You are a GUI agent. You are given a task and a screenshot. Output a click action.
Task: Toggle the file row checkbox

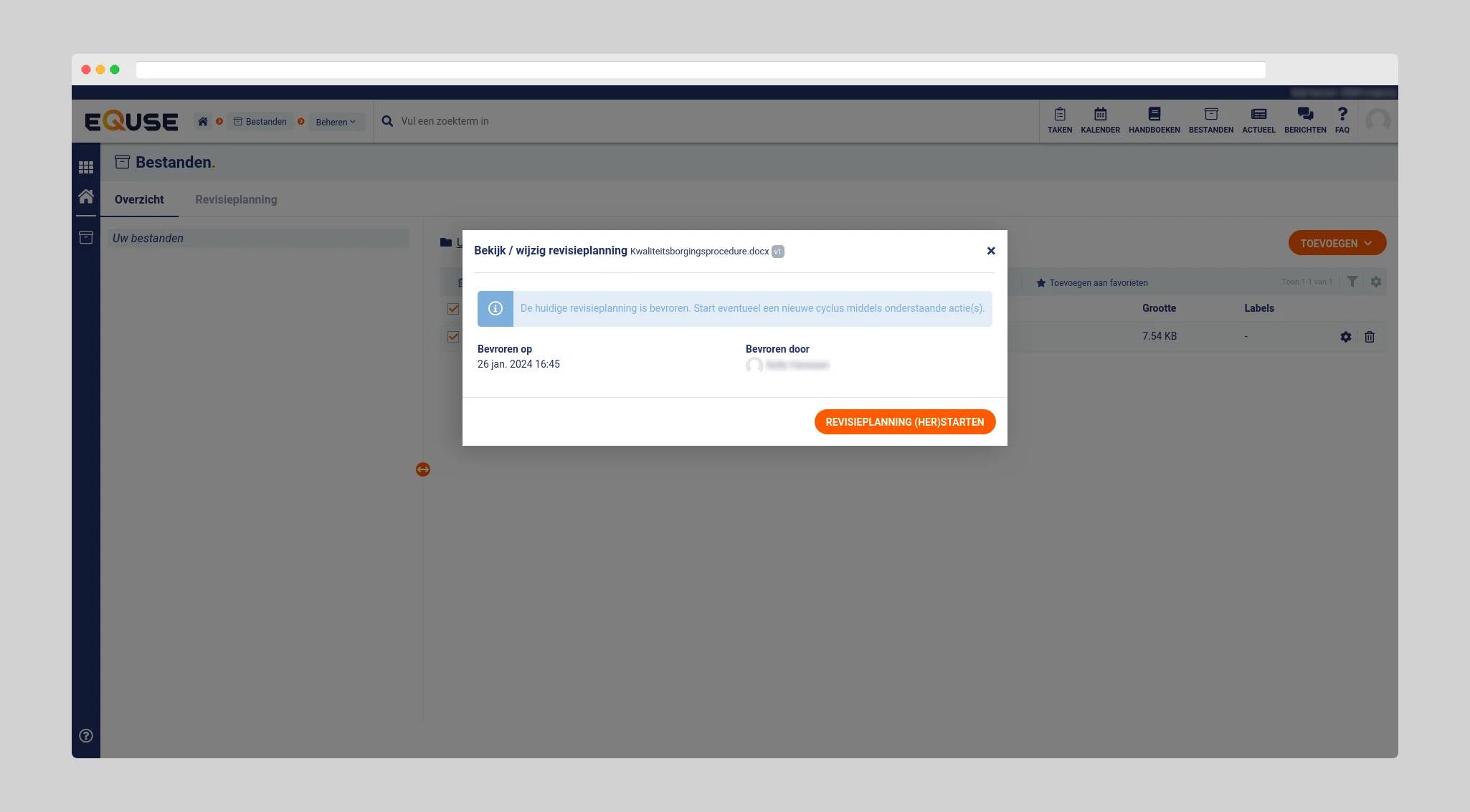coord(453,337)
